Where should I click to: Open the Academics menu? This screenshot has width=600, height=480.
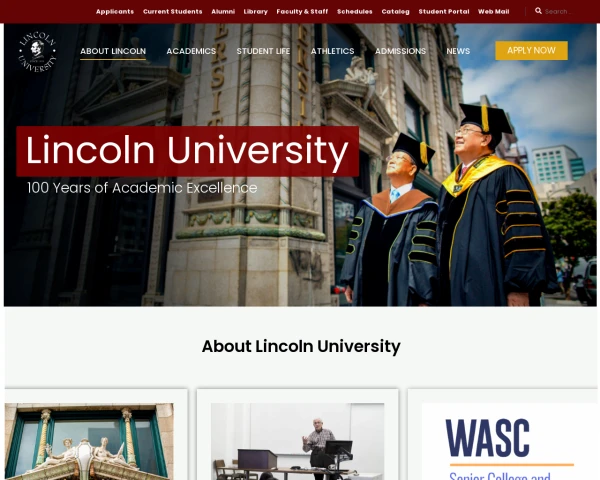pyautogui.click(x=191, y=51)
